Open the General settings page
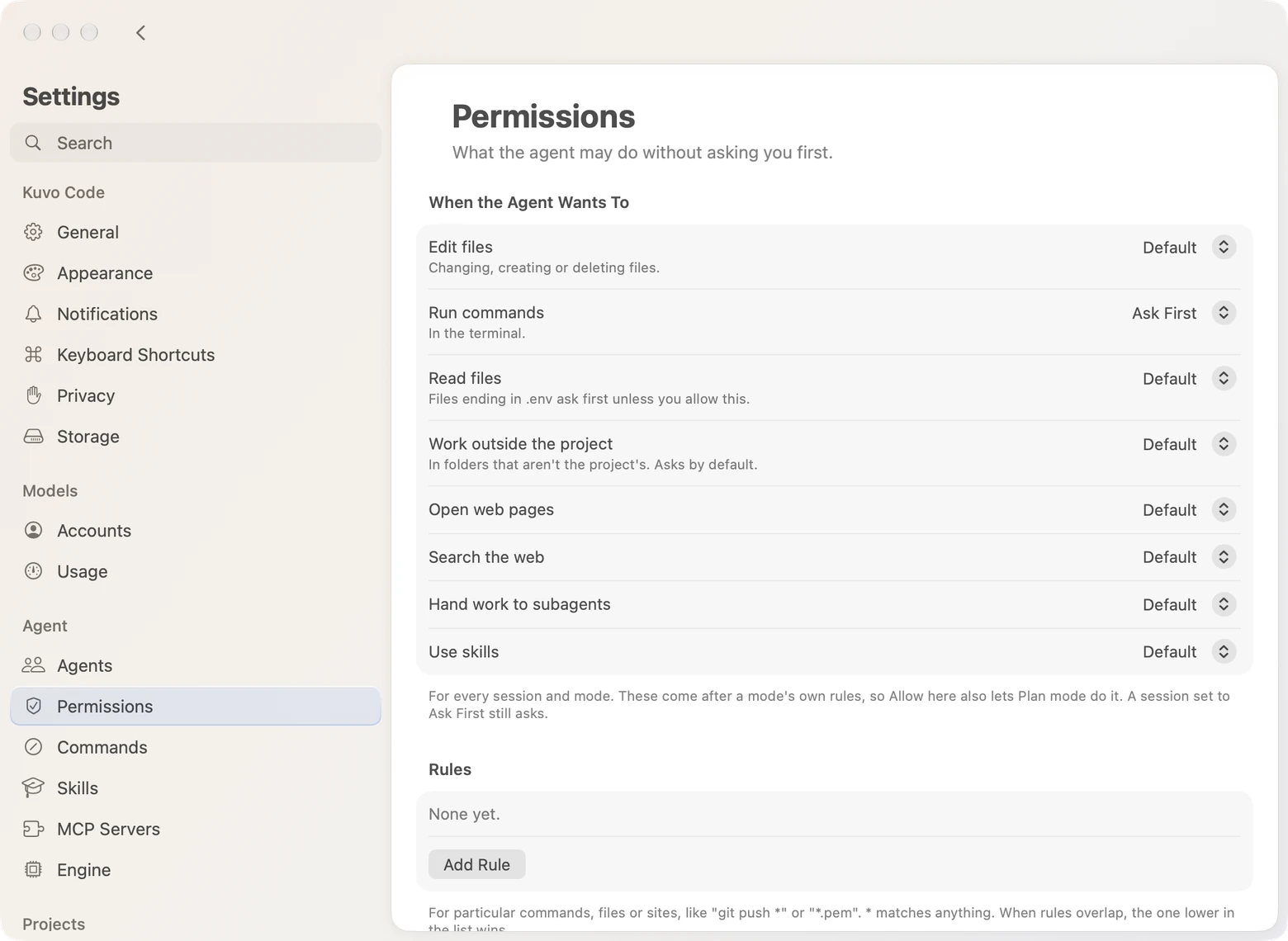Screen dimensions: 1288x941 (x=196, y=232)
